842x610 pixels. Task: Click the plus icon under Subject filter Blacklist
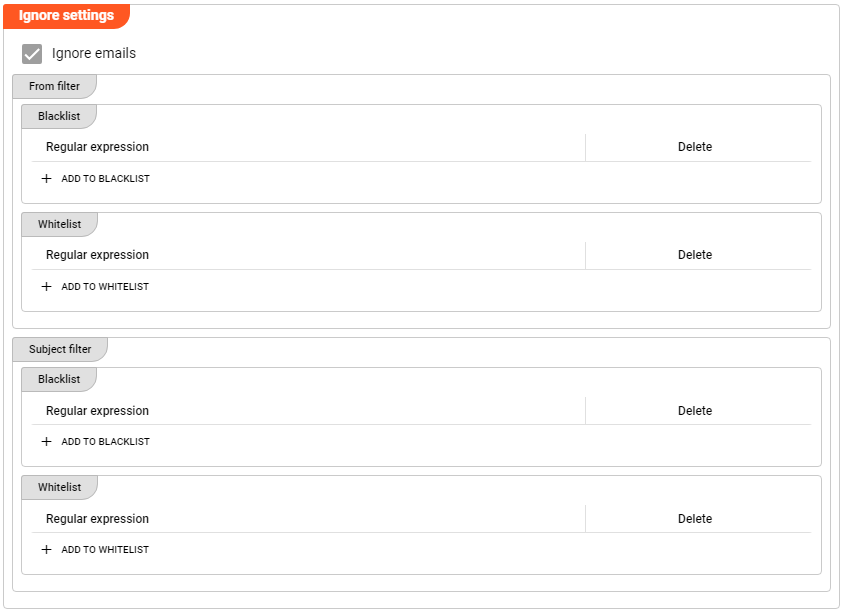pos(46,442)
